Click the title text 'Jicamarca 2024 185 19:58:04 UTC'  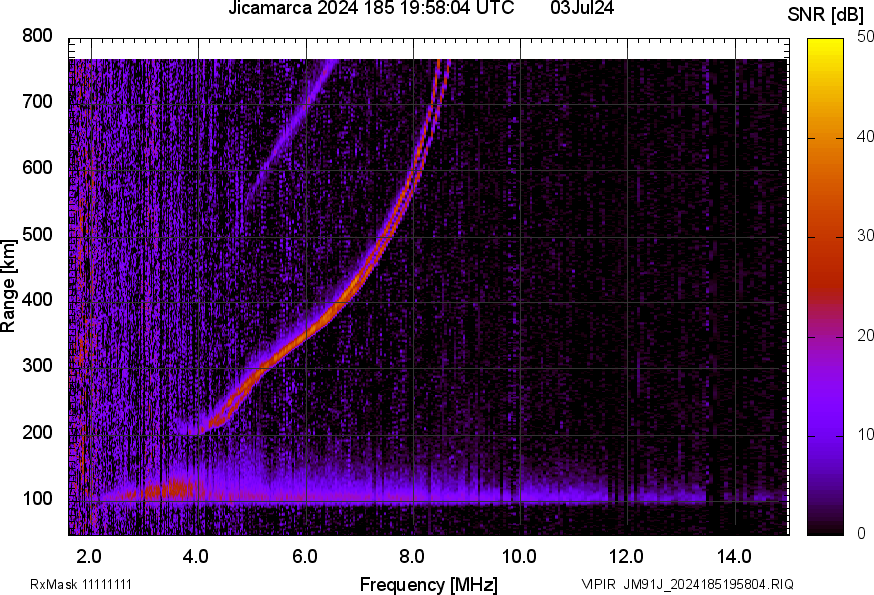click(x=371, y=8)
